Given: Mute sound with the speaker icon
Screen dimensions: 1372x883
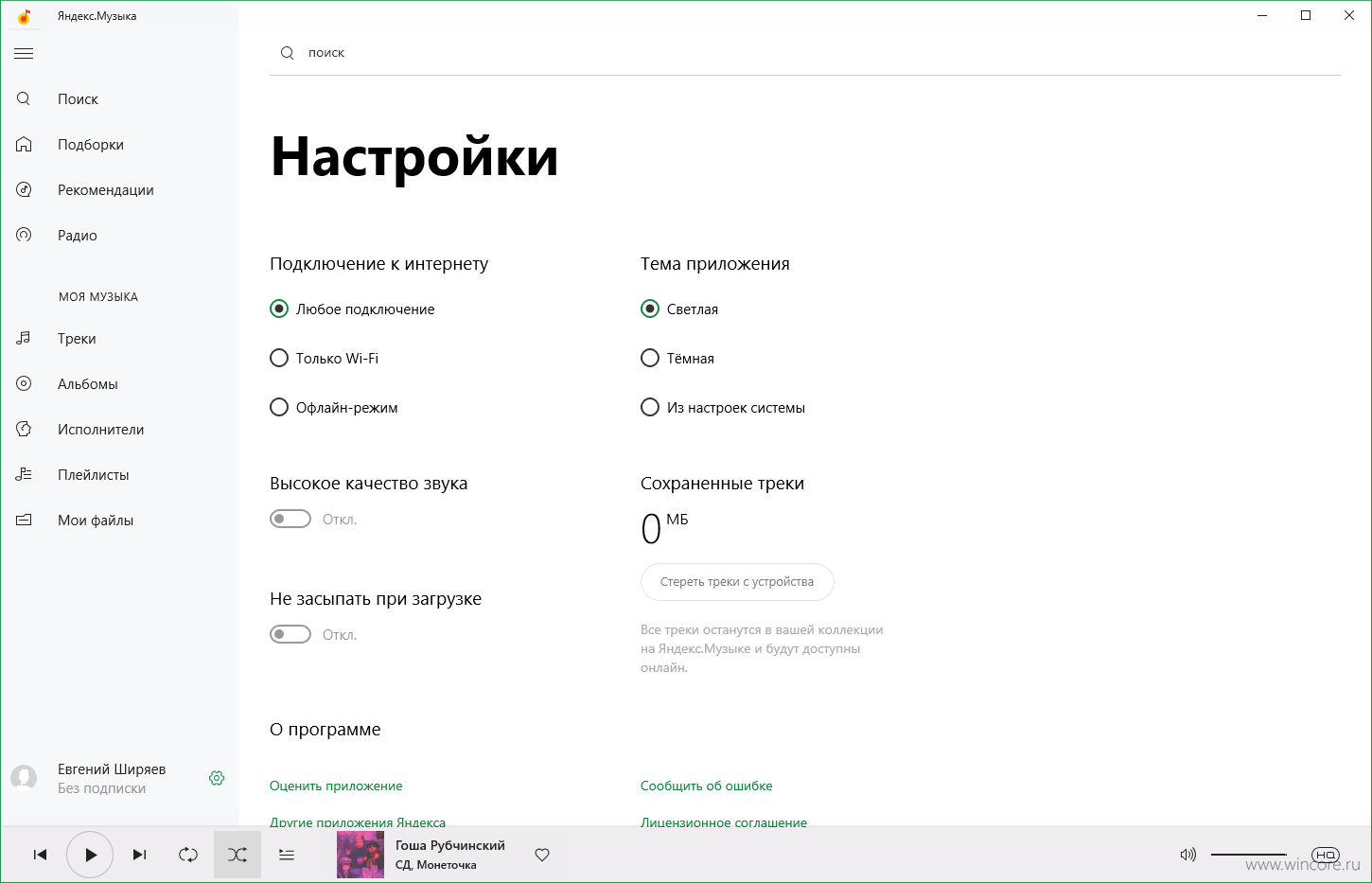Looking at the screenshot, I should coord(1188,855).
